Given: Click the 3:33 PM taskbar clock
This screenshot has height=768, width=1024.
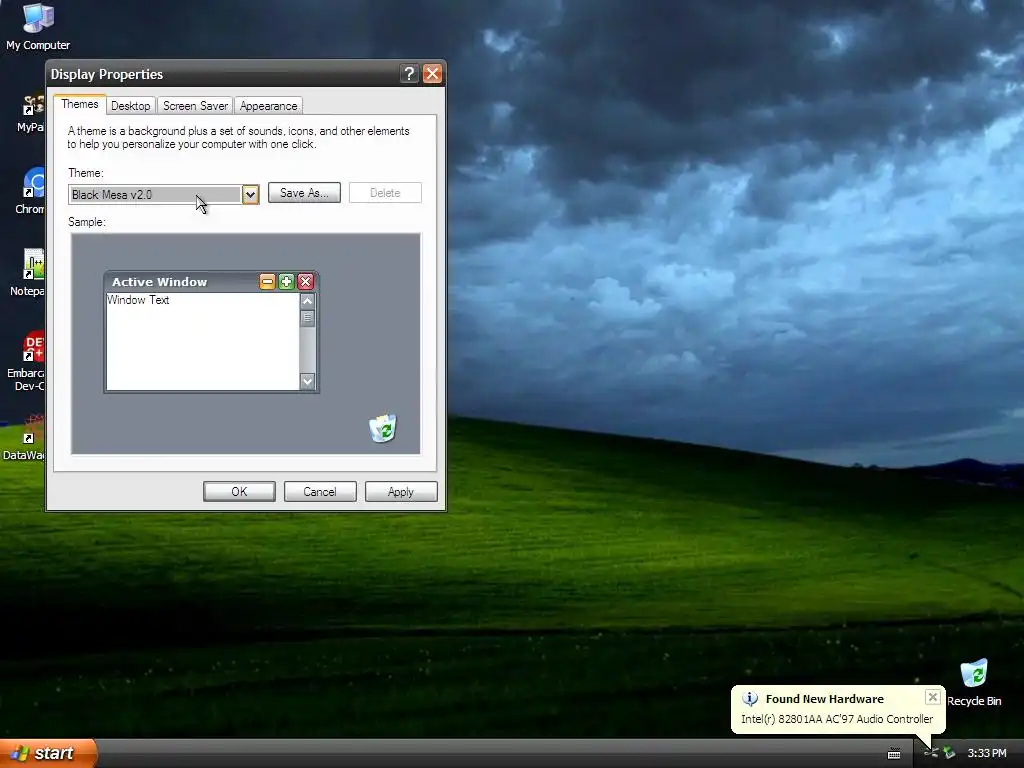Looking at the screenshot, I should point(987,754).
